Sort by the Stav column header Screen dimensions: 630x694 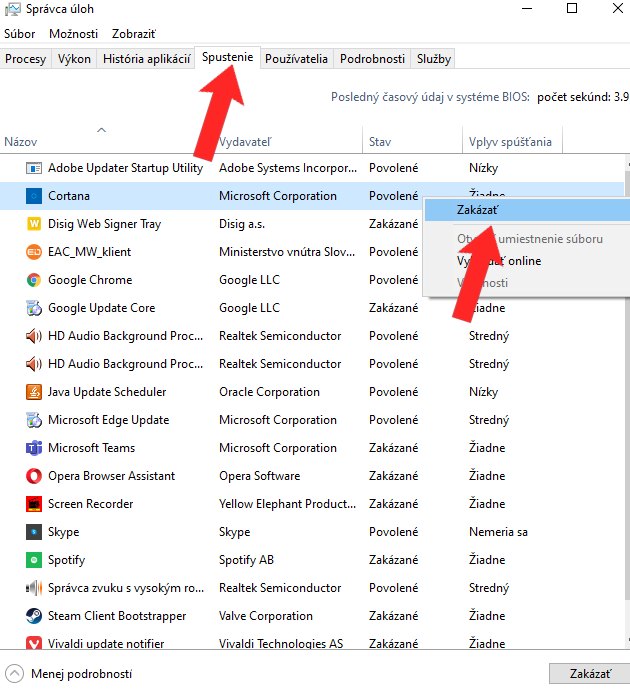point(412,142)
